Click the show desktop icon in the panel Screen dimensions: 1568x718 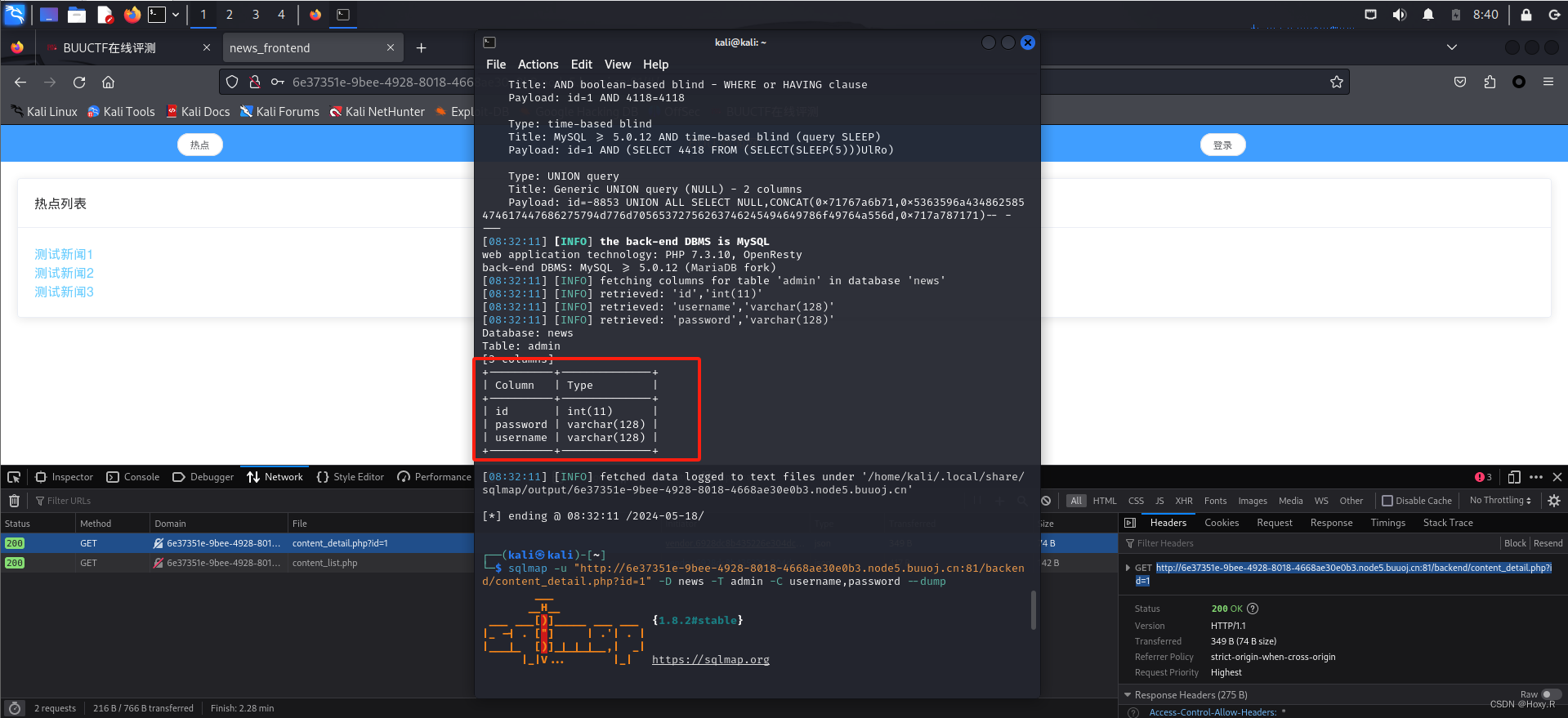tap(49, 15)
